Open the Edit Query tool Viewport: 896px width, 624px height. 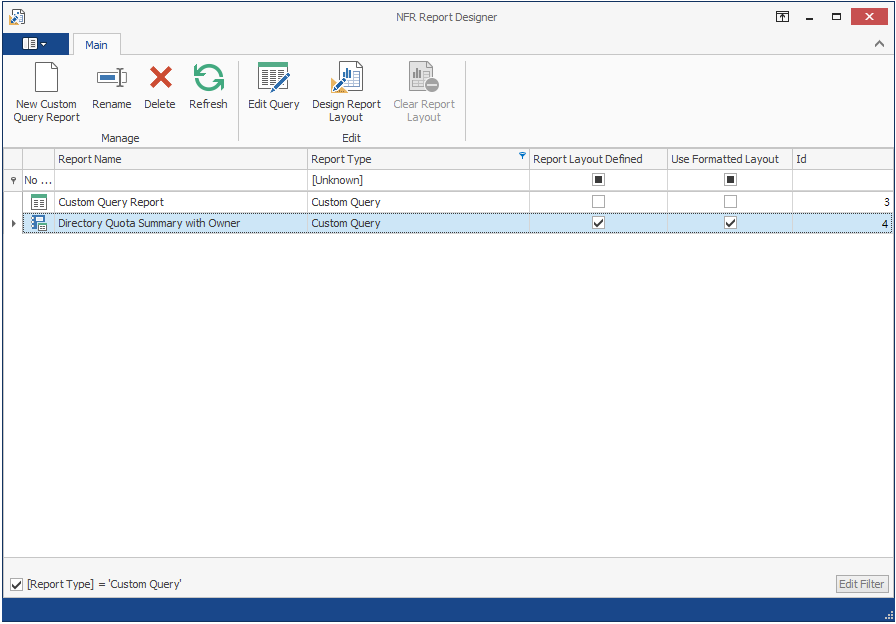pyautogui.click(x=273, y=79)
